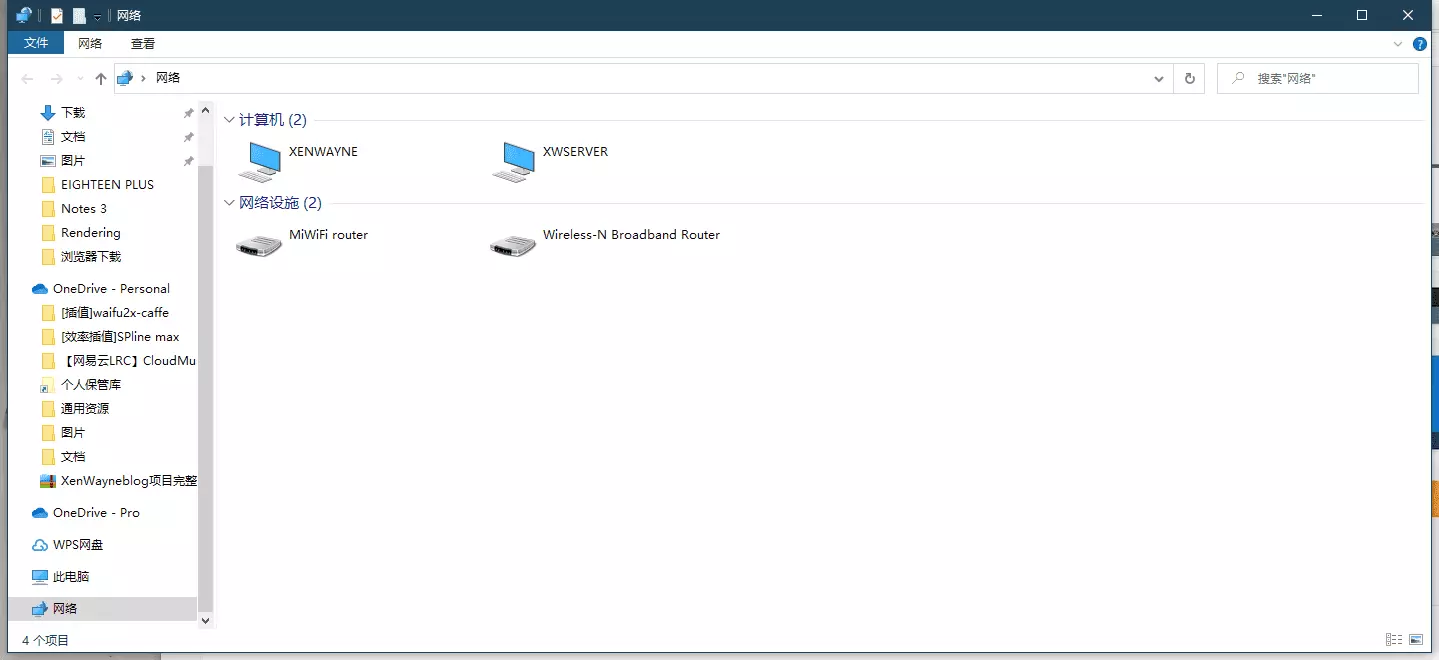The height and width of the screenshot is (660, 1439).
Task: Collapse the 网络设施 (2) group
Action: 229,203
